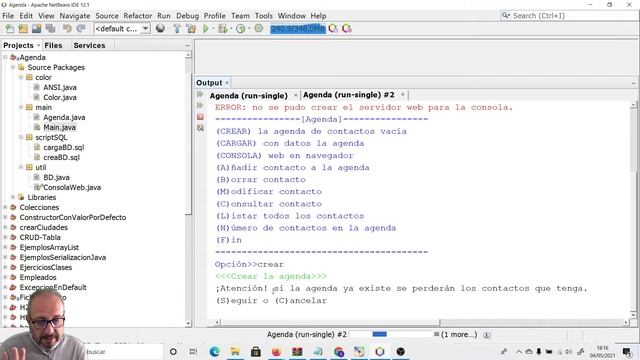The width and height of the screenshot is (640, 360).
Task: Click the Clean and Build icon
Action: tap(191, 29)
